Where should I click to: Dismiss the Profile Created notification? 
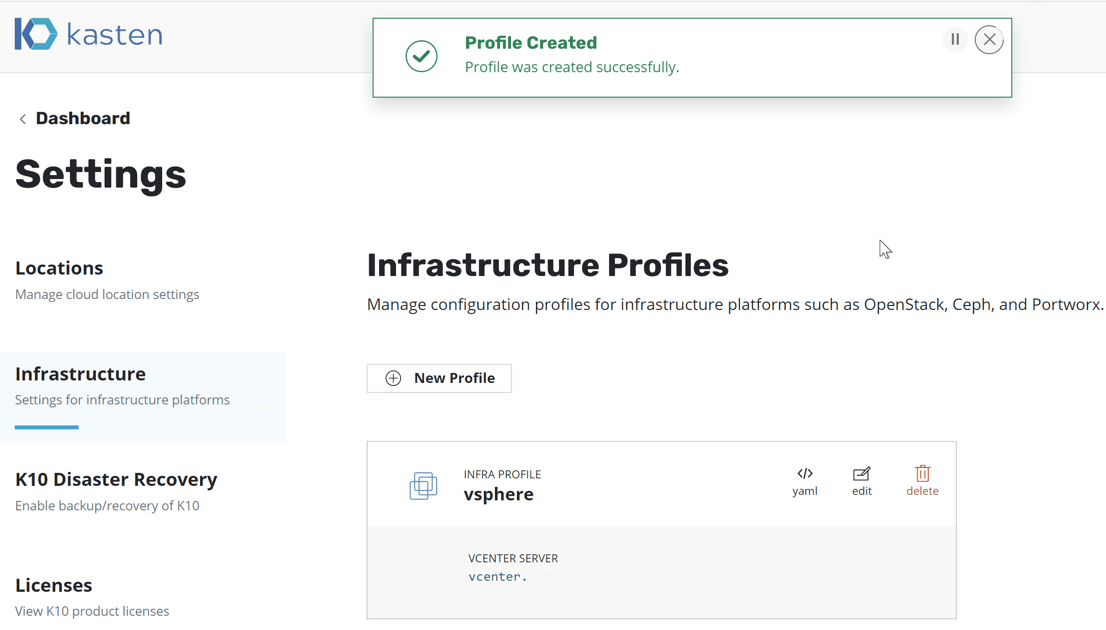(x=989, y=40)
